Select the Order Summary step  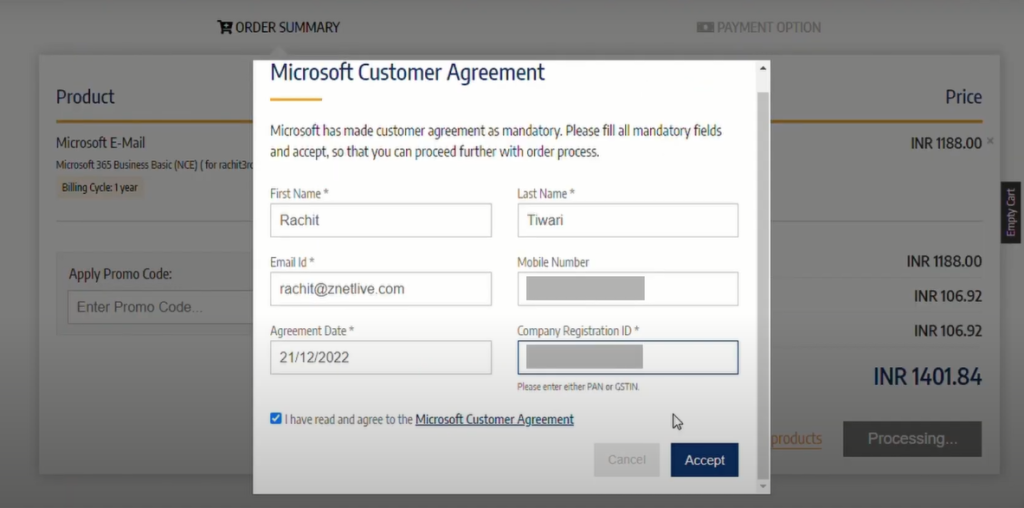pos(279,27)
